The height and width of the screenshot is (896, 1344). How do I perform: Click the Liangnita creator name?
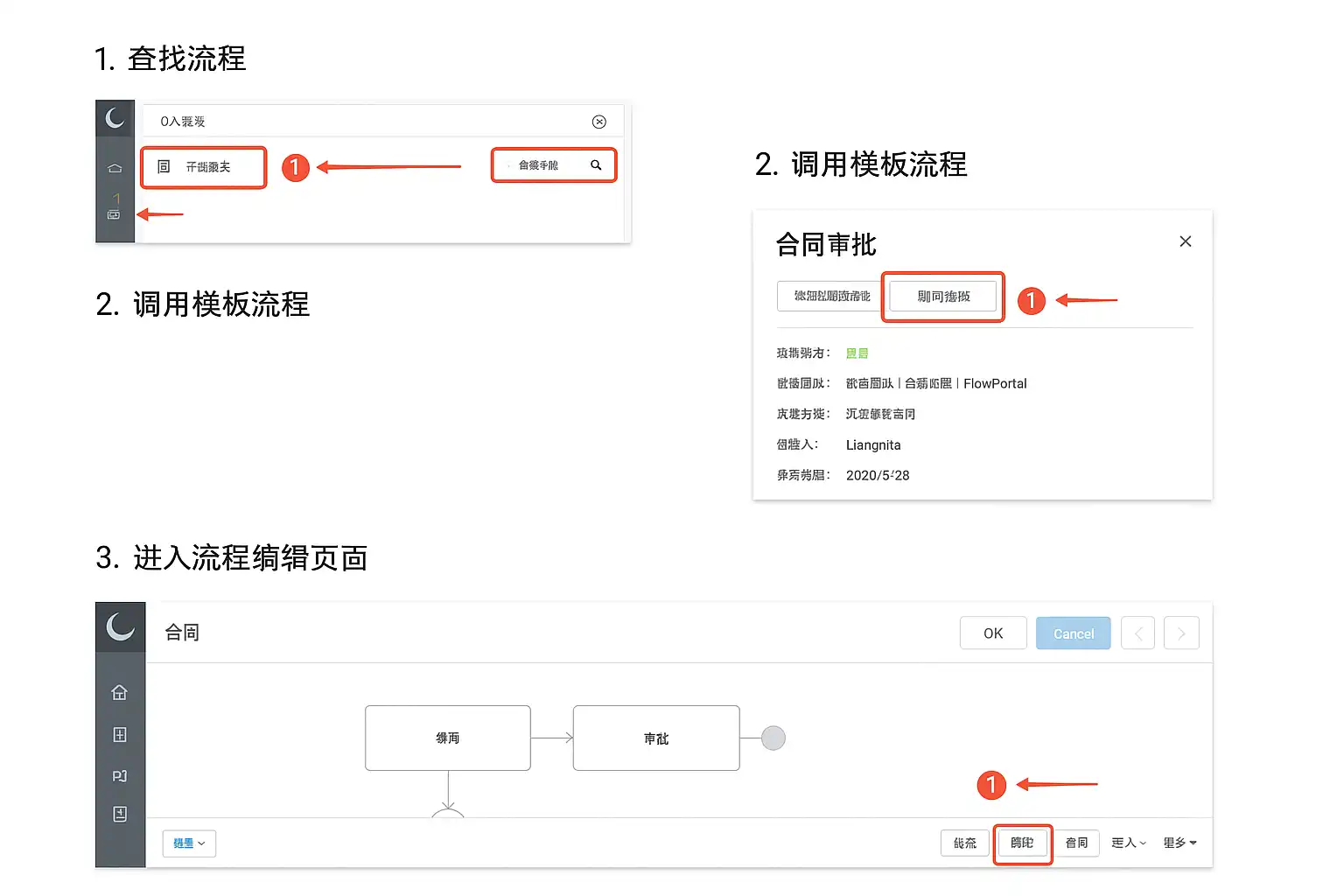[873, 444]
